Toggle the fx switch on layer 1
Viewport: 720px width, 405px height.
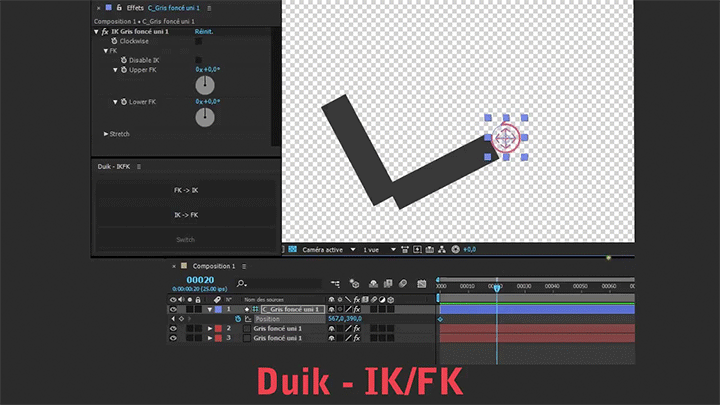coord(357,309)
